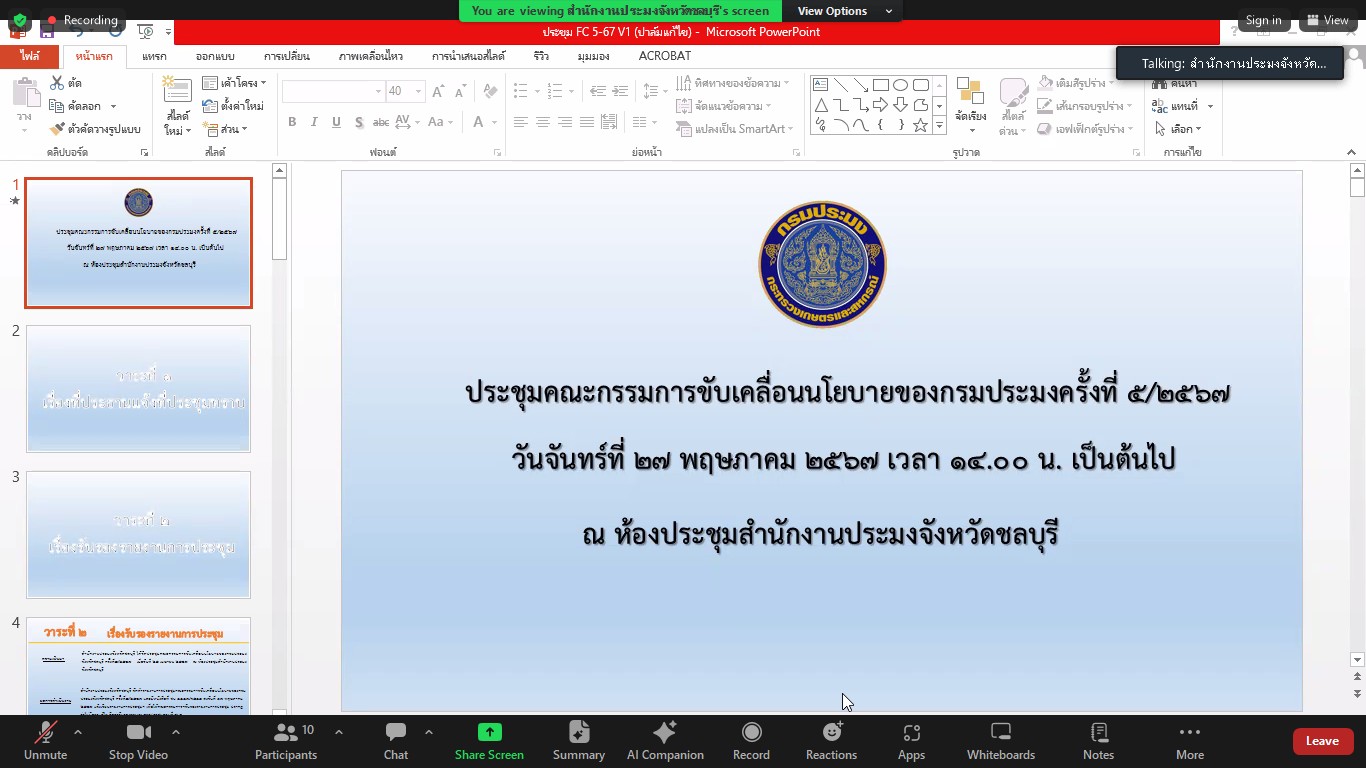Open the File (ไฟล์) tab
Image resolution: width=1366 pixels, height=768 pixels.
tap(29, 57)
